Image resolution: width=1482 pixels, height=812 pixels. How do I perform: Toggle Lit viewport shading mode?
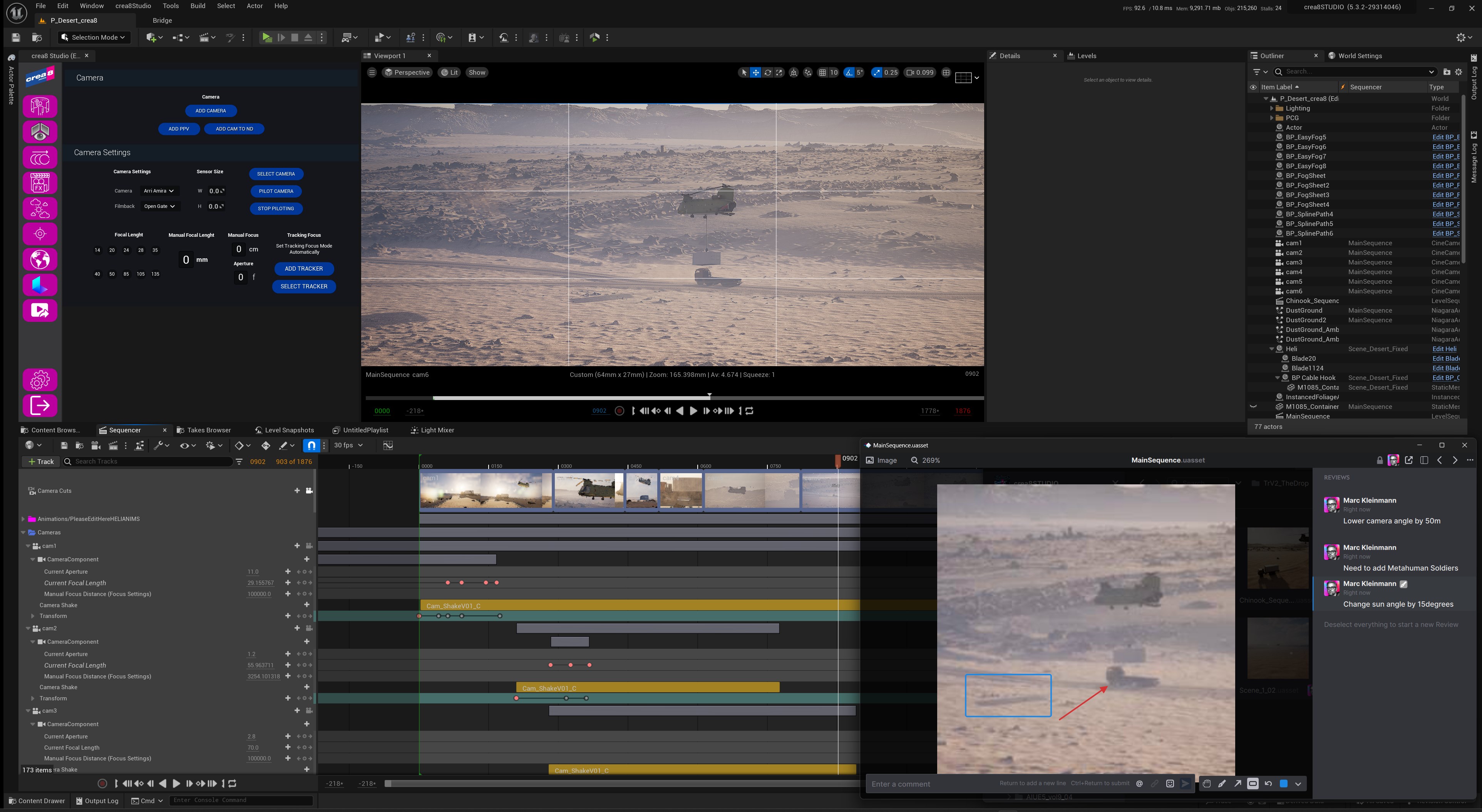point(449,72)
